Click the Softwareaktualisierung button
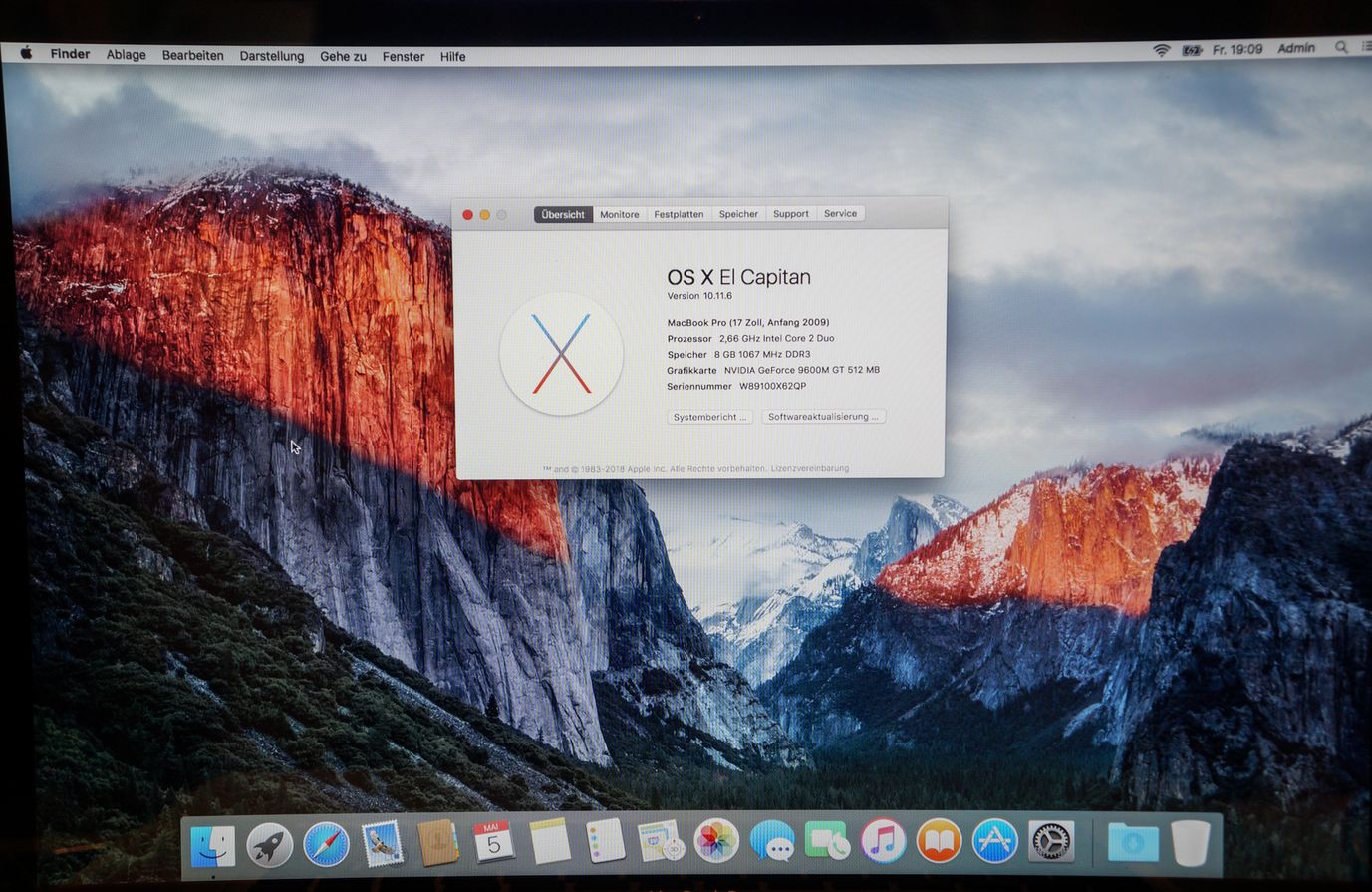Image resolution: width=1372 pixels, height=892 pixels. click(823, 417)
